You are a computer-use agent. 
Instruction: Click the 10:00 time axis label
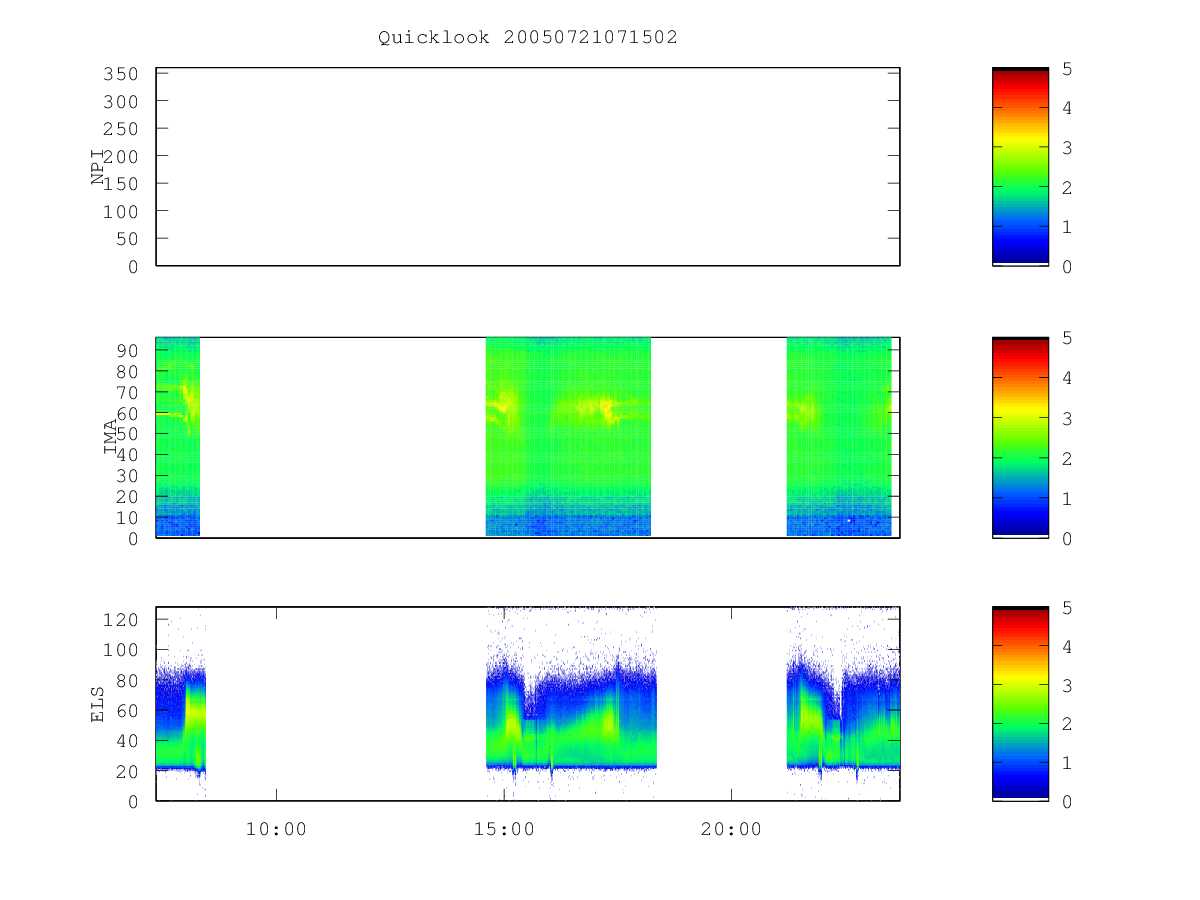coord(276,829)
